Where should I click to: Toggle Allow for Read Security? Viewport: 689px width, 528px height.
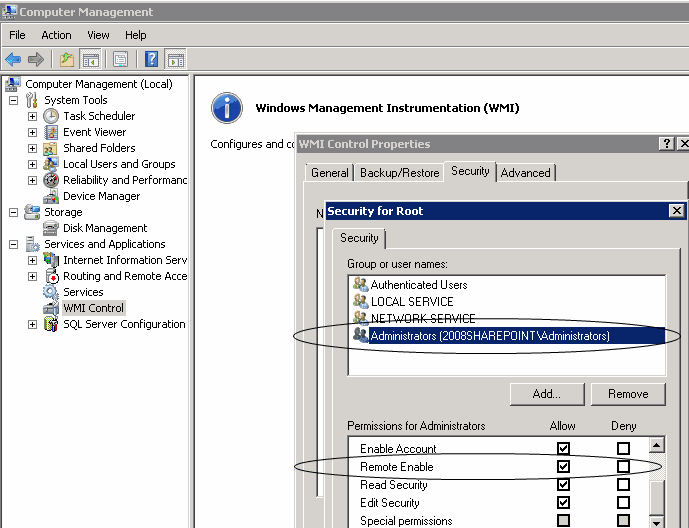pyautogui.click(x=563, y=485)
